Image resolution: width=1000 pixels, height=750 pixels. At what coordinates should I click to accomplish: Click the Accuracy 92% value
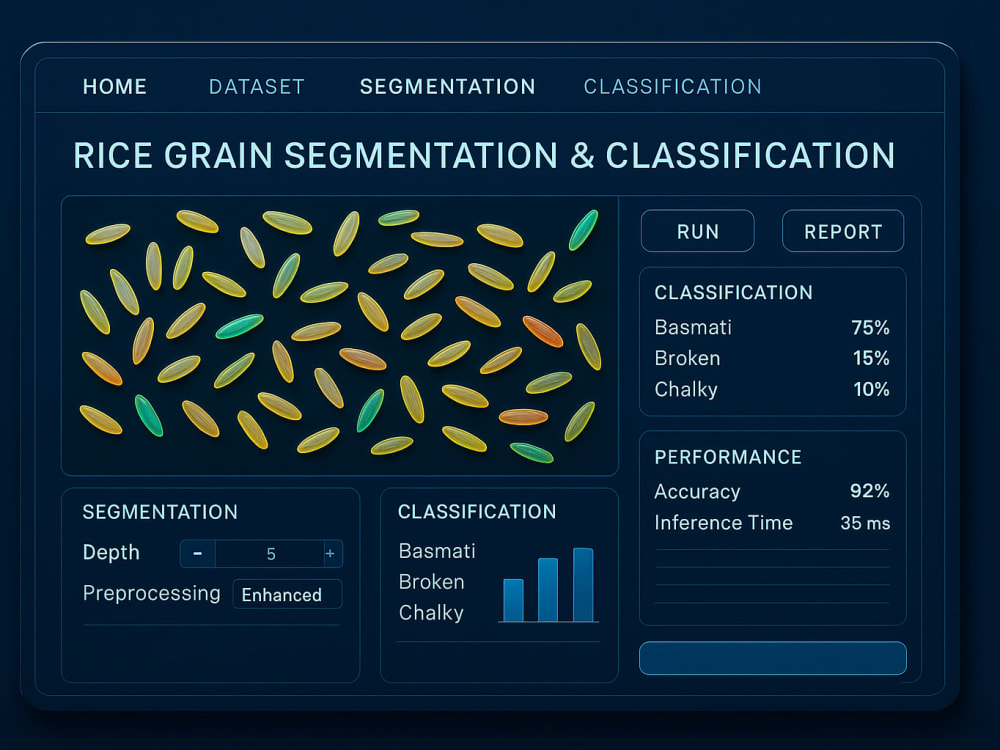(870, 491)
